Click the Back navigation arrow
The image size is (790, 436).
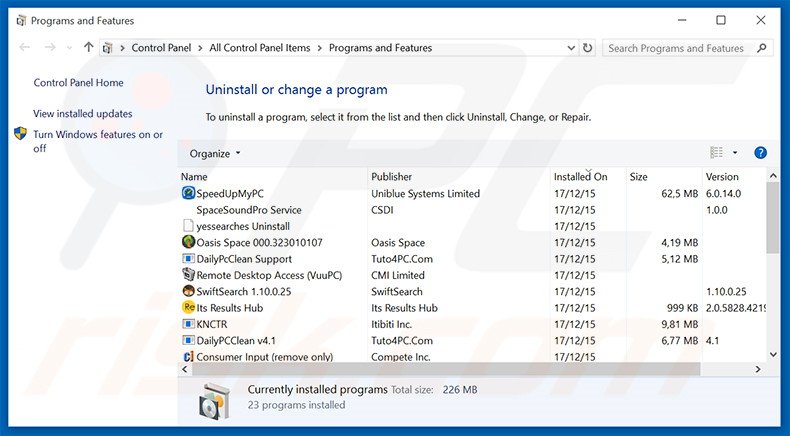pyautogui.click(x=24, y=47)
